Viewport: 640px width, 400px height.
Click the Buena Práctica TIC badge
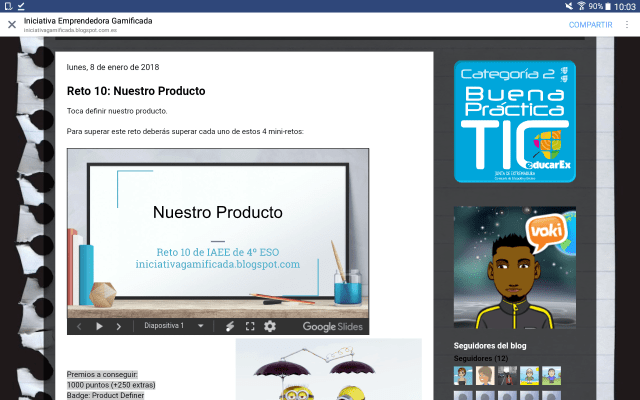point(515,122)
